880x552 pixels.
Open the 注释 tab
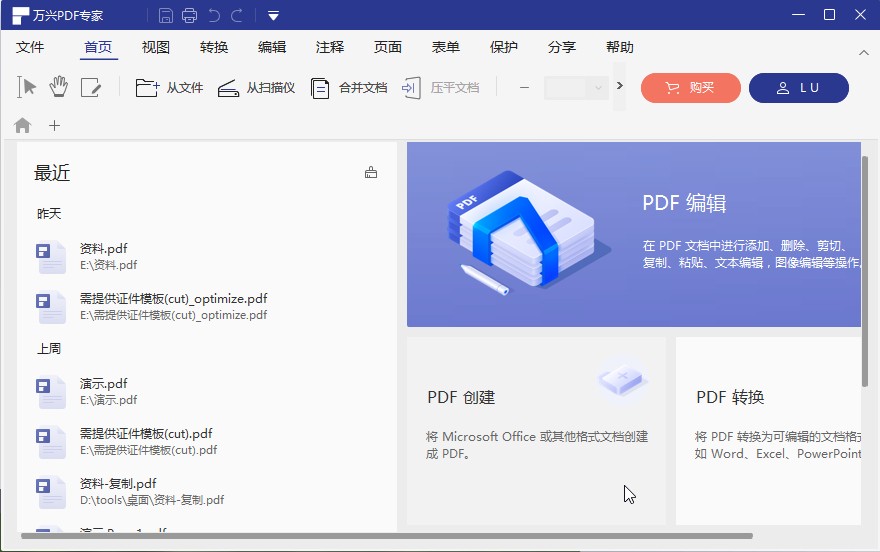point(330,47)
